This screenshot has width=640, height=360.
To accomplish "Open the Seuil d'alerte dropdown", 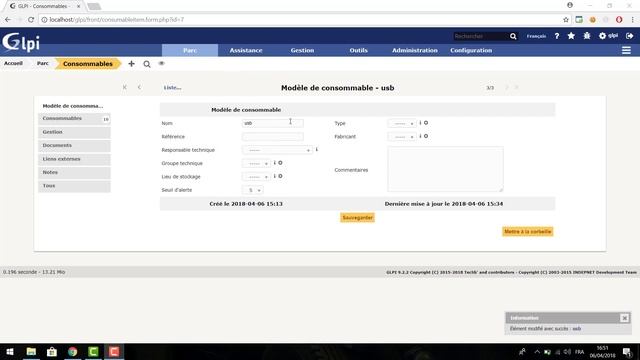I will coord(253,190).
